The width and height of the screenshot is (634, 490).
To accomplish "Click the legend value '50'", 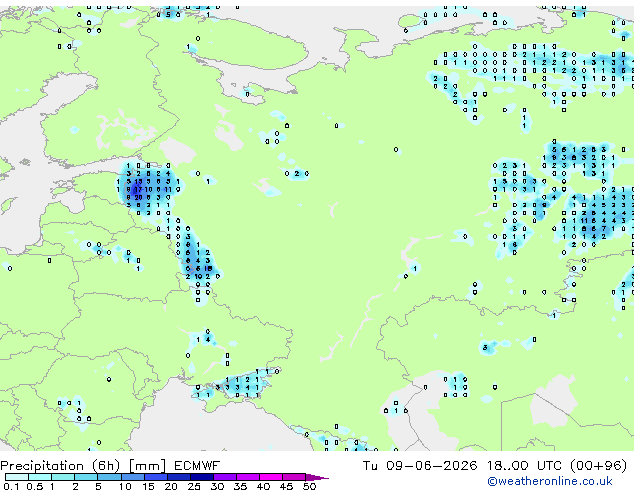I will pyautogui.click(x=309, y=486).
